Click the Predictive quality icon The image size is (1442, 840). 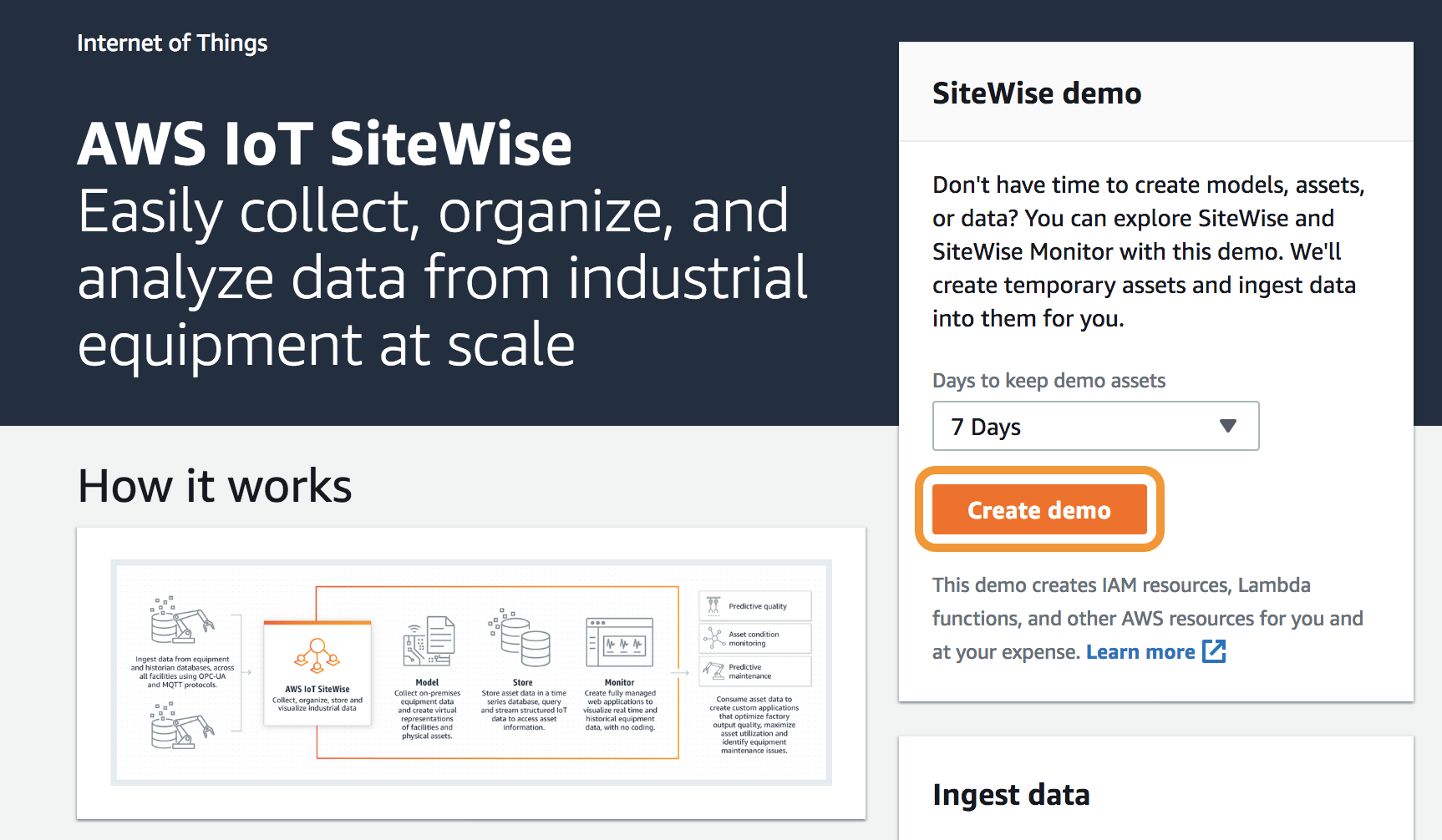[713, 605]
